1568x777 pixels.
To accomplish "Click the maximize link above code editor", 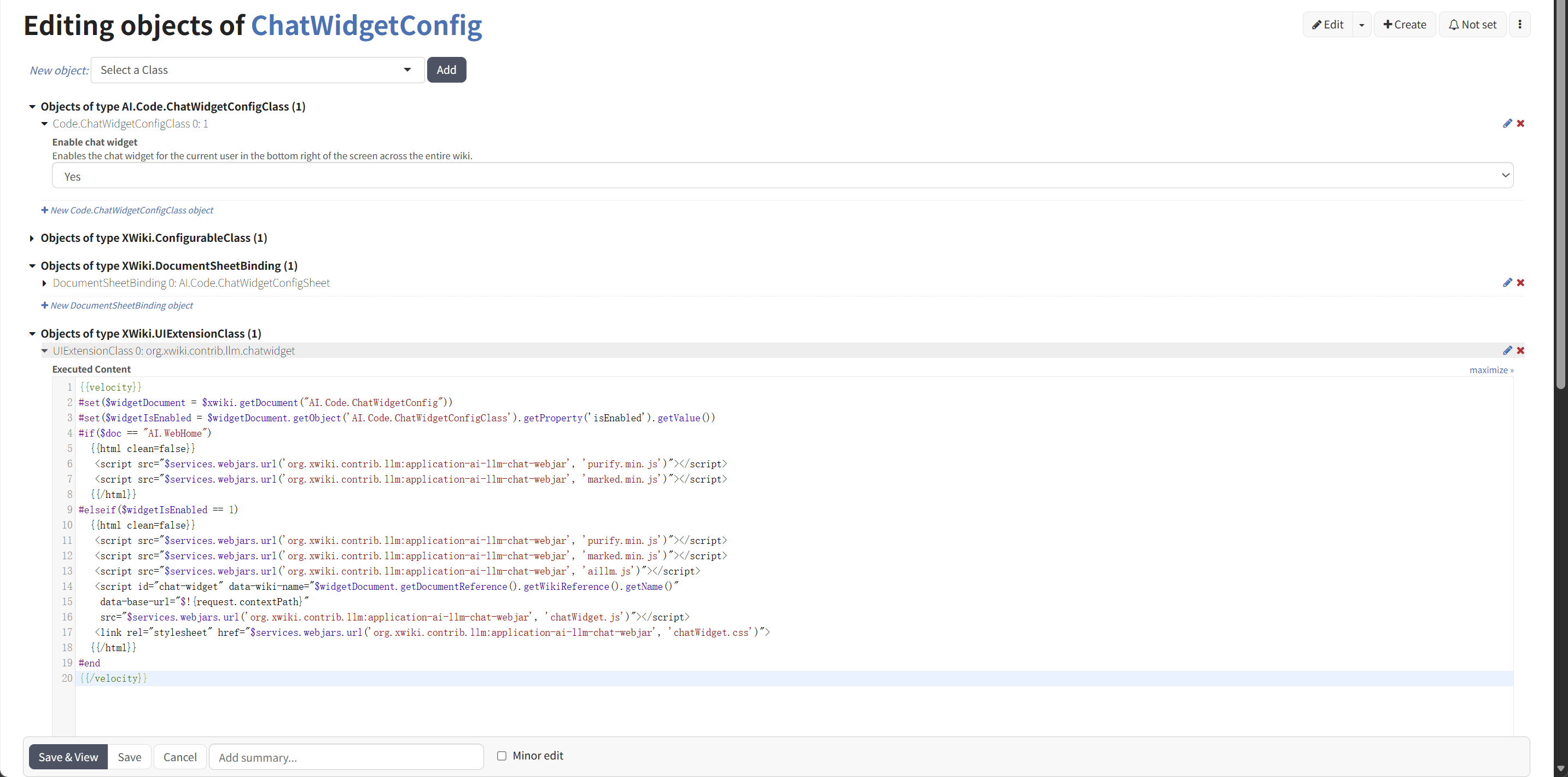I will pyautogui.click(x=1491, y=370).
